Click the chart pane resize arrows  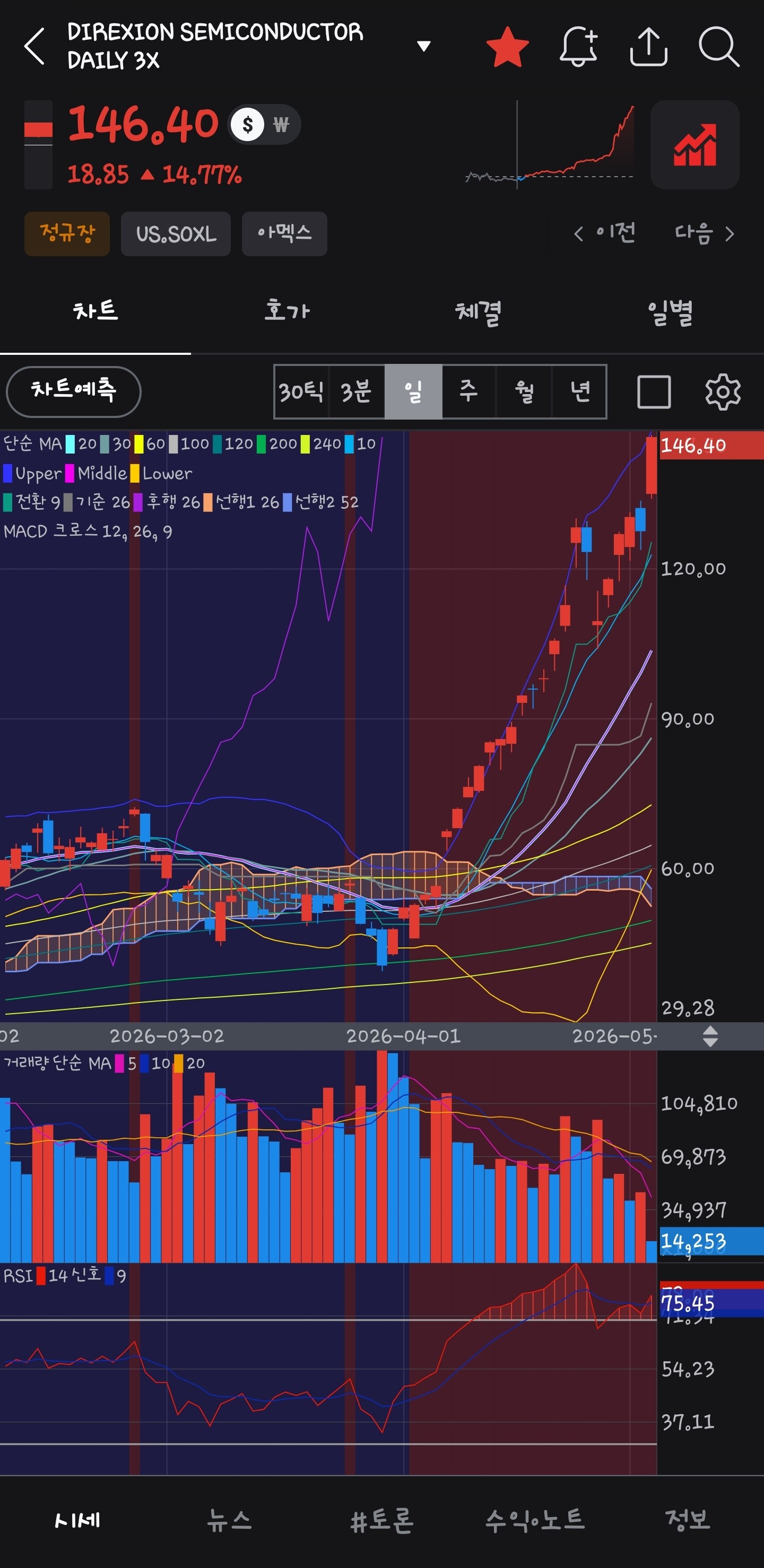[710, 1036]
